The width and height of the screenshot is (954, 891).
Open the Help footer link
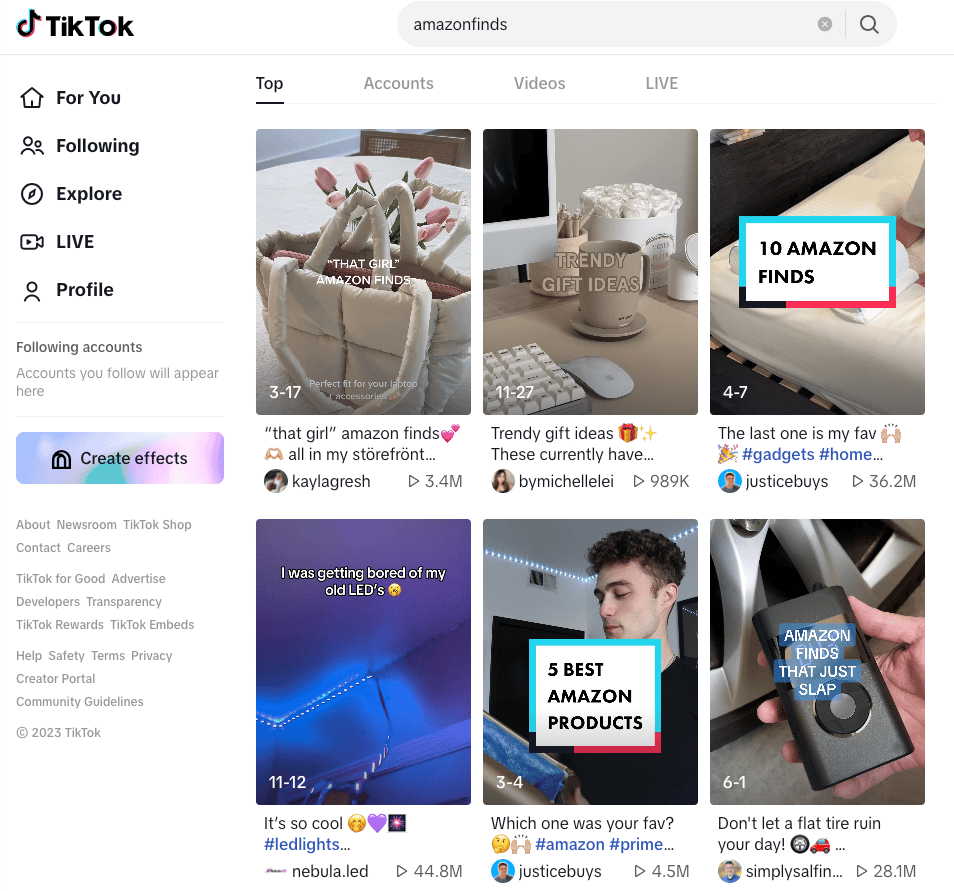pyautogui.click(x=29, y=656)
